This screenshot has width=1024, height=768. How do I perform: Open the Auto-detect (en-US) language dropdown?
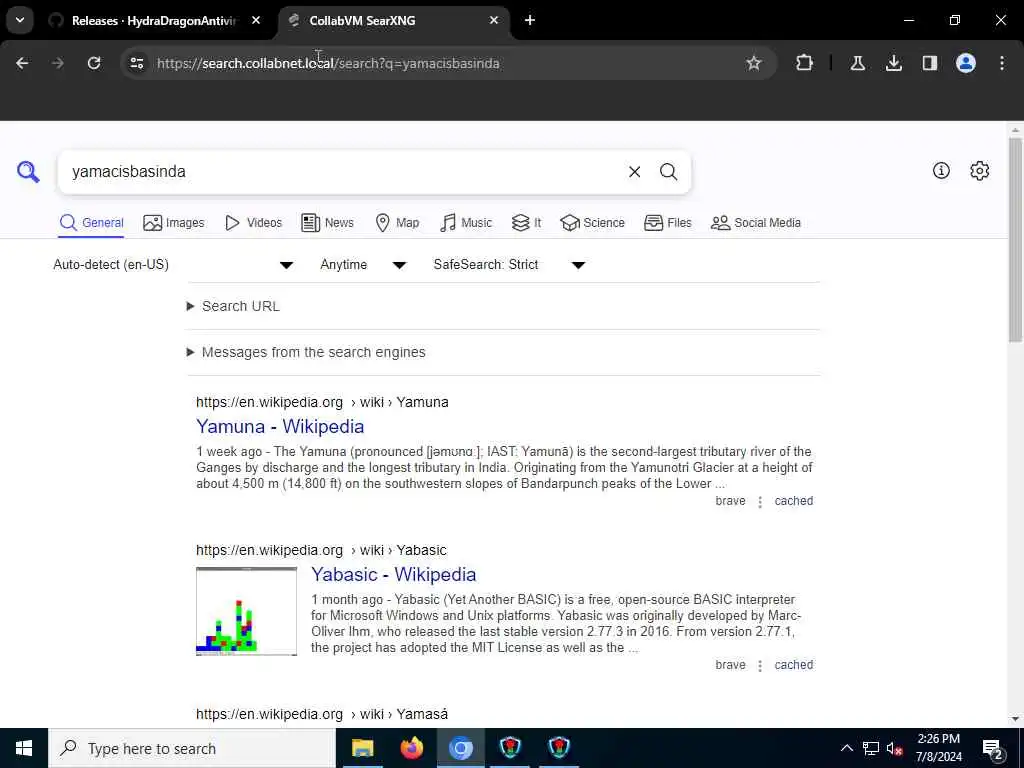click(x=173, y=264)
